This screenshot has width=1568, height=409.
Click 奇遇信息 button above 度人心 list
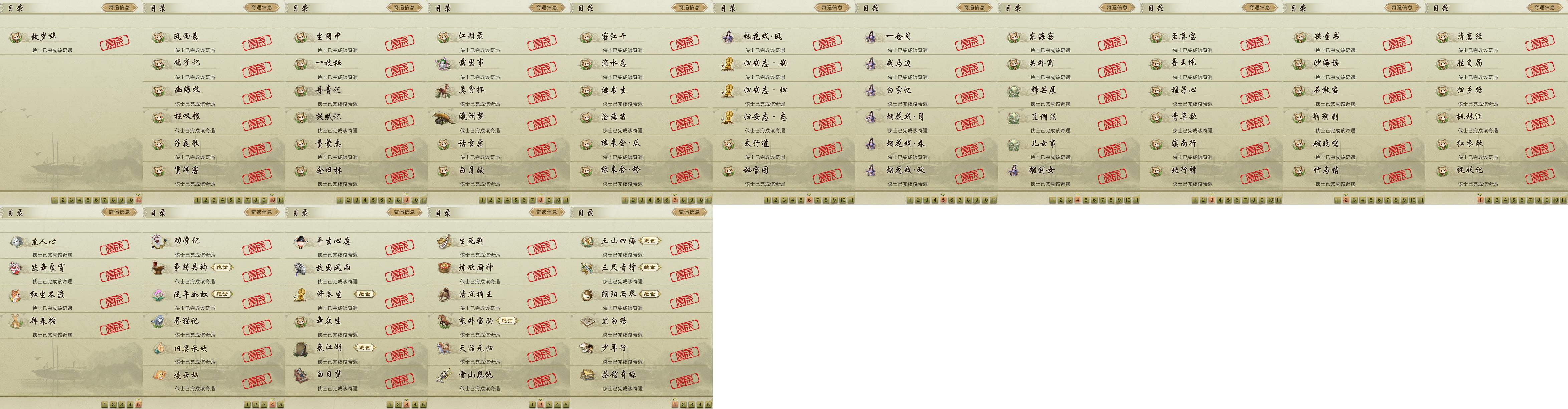(119, 212)
